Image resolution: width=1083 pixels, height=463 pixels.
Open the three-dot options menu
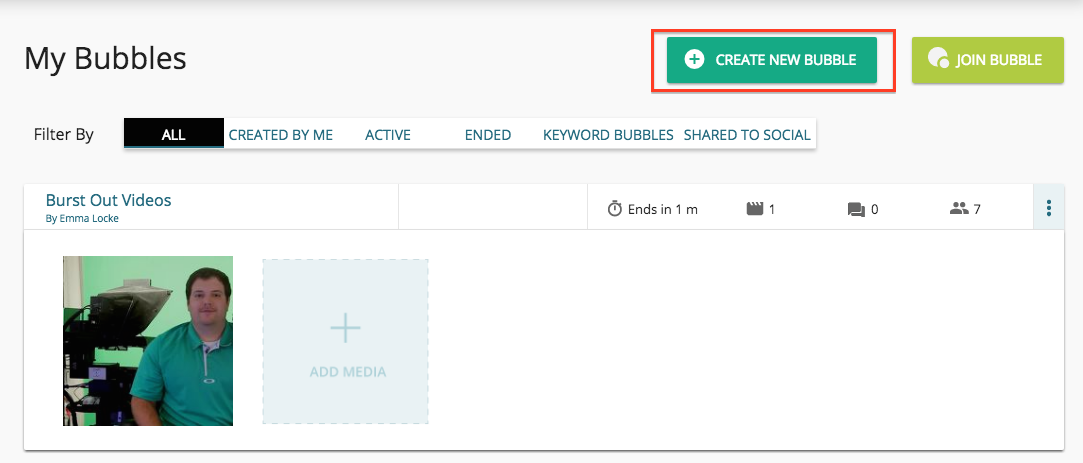1048,208
